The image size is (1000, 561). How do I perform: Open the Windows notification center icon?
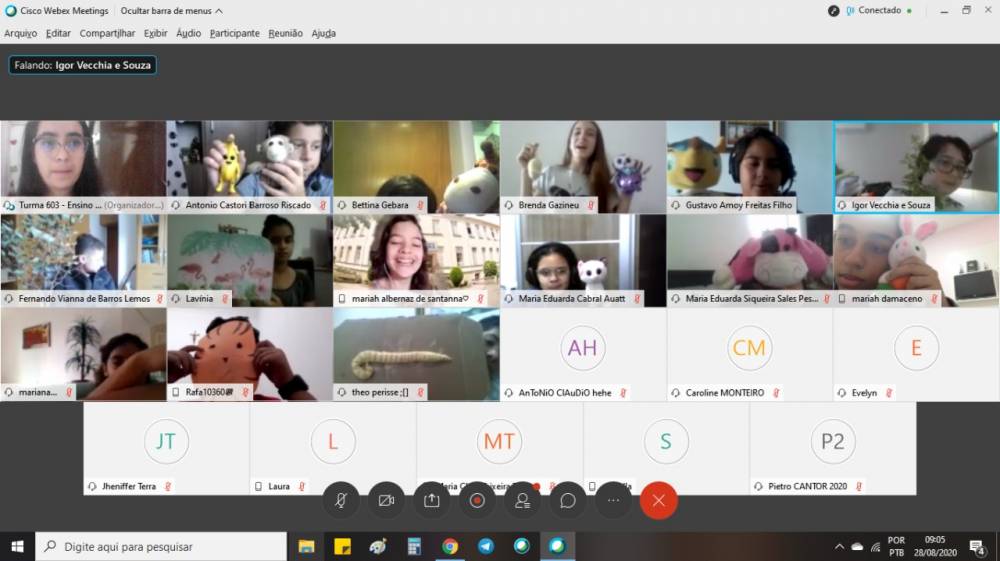[977, 546]
